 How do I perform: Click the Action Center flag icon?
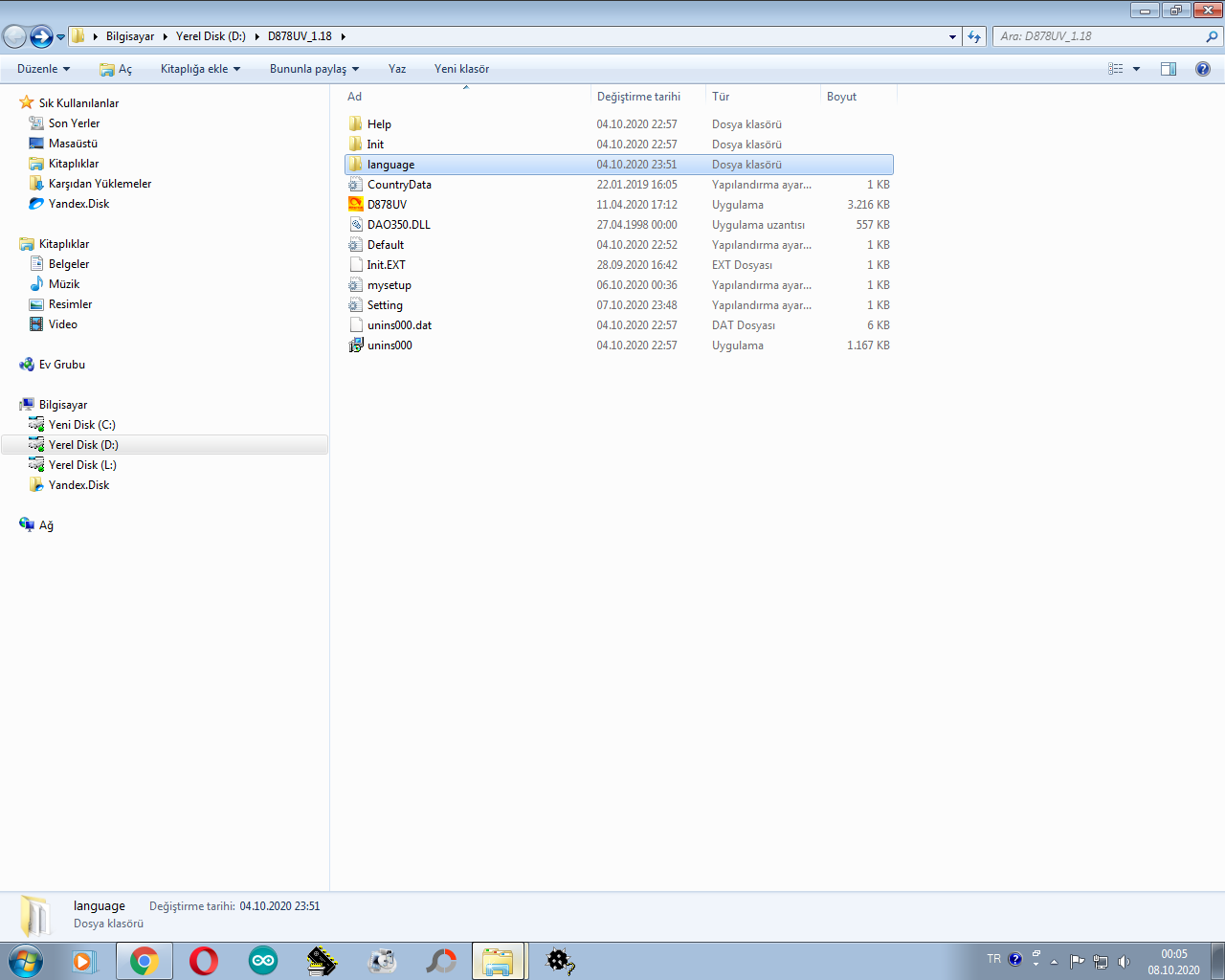[1078, 962]
